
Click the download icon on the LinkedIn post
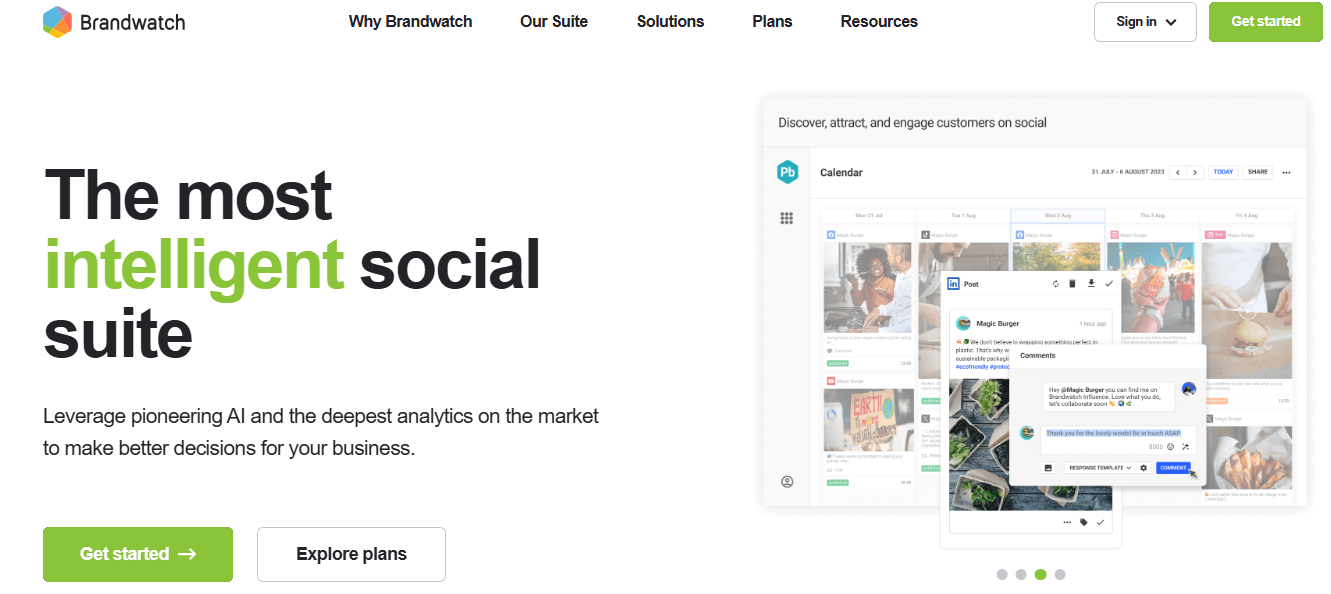1091,283
